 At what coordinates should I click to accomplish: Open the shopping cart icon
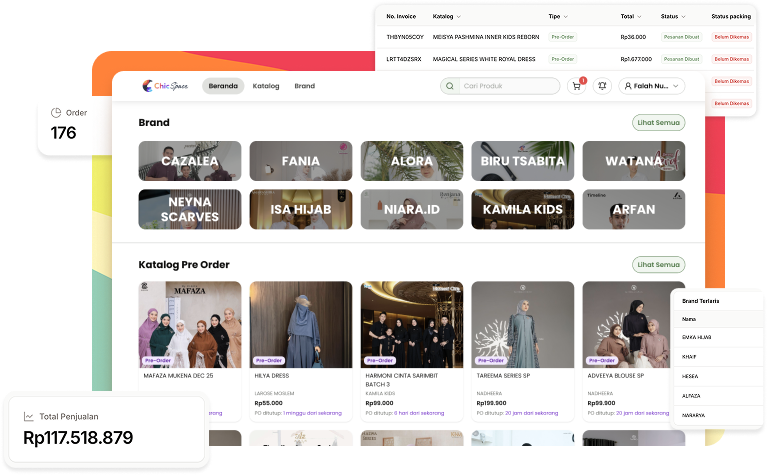pos(576,86)
